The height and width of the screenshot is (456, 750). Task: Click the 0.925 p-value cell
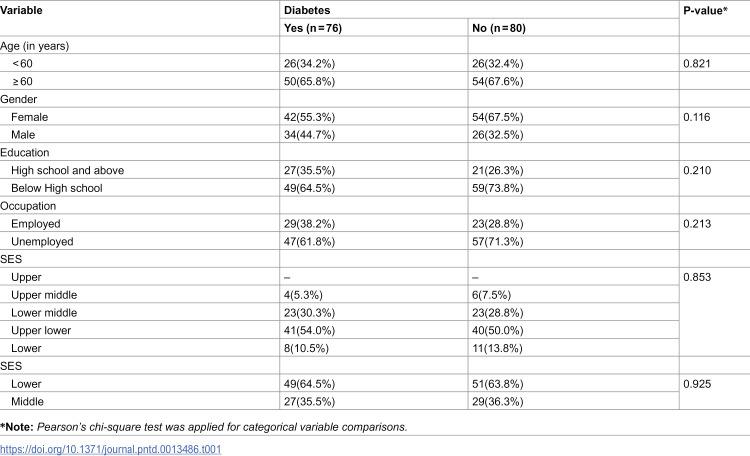(701, 385)
